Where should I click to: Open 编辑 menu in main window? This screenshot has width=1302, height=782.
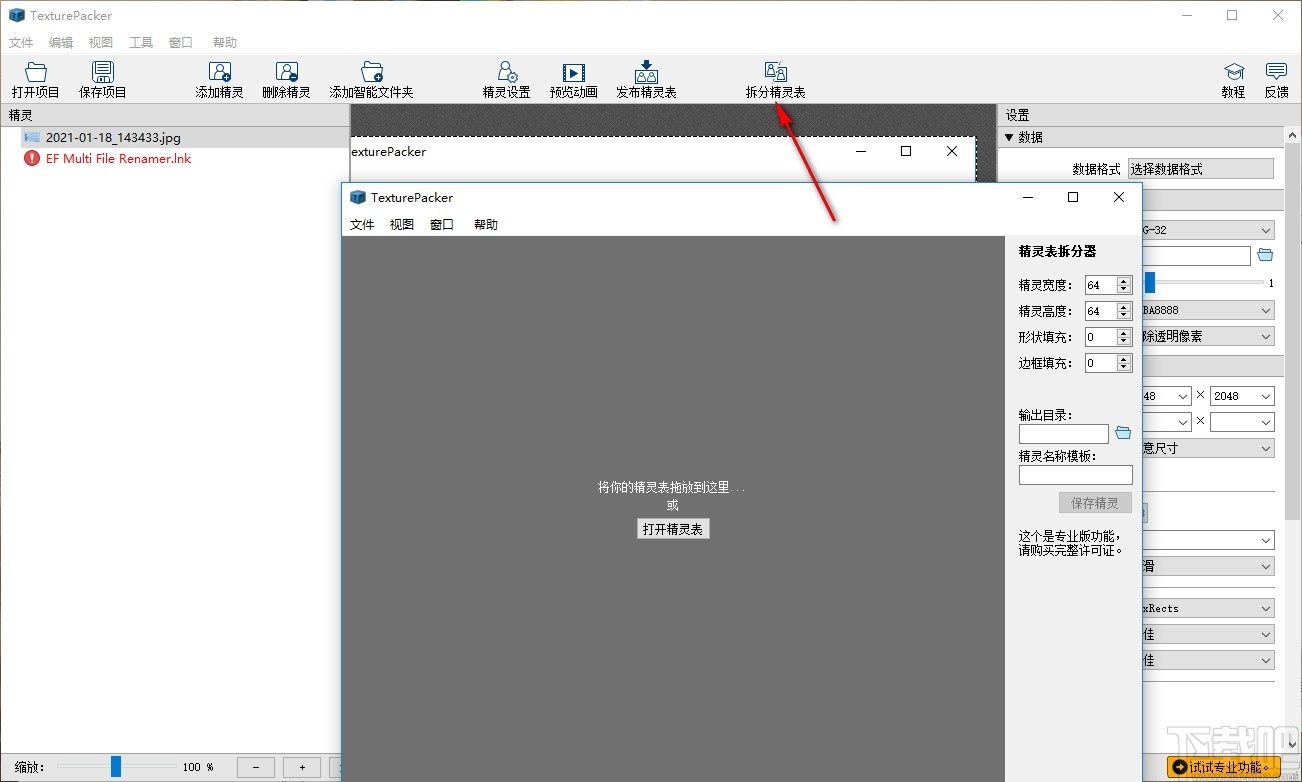click(x=61, y=43)
